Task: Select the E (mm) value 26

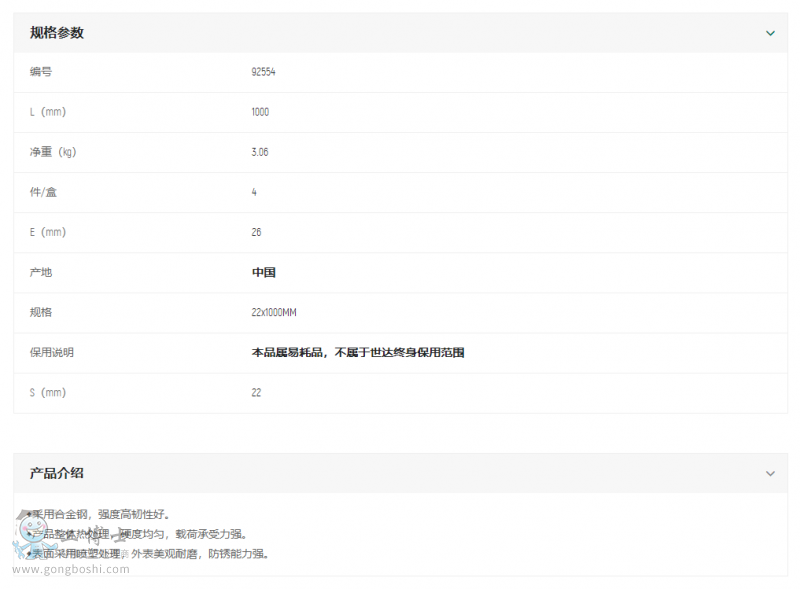Action: click(x=256, y=232)
